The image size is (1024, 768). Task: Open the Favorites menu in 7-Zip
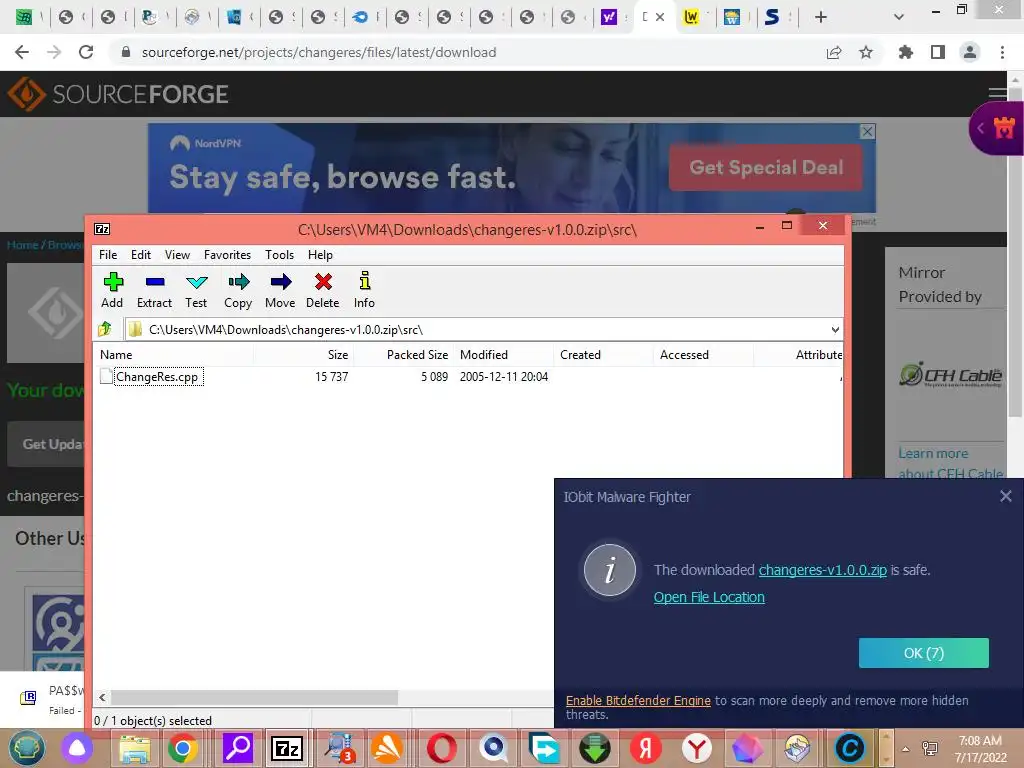tap(227, 255)
